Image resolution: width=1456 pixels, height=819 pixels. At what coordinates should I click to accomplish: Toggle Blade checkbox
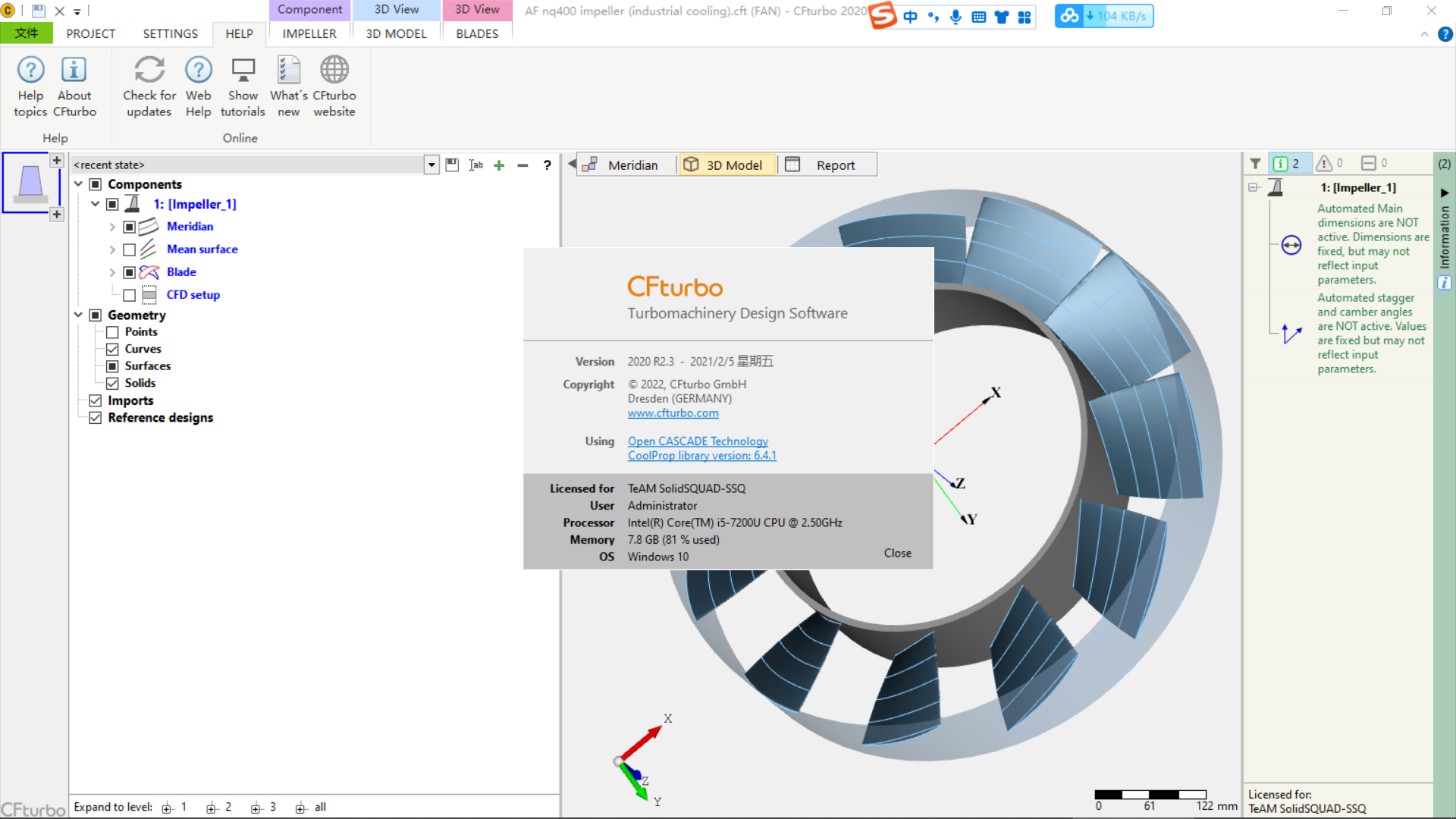[x=129, y=272]
